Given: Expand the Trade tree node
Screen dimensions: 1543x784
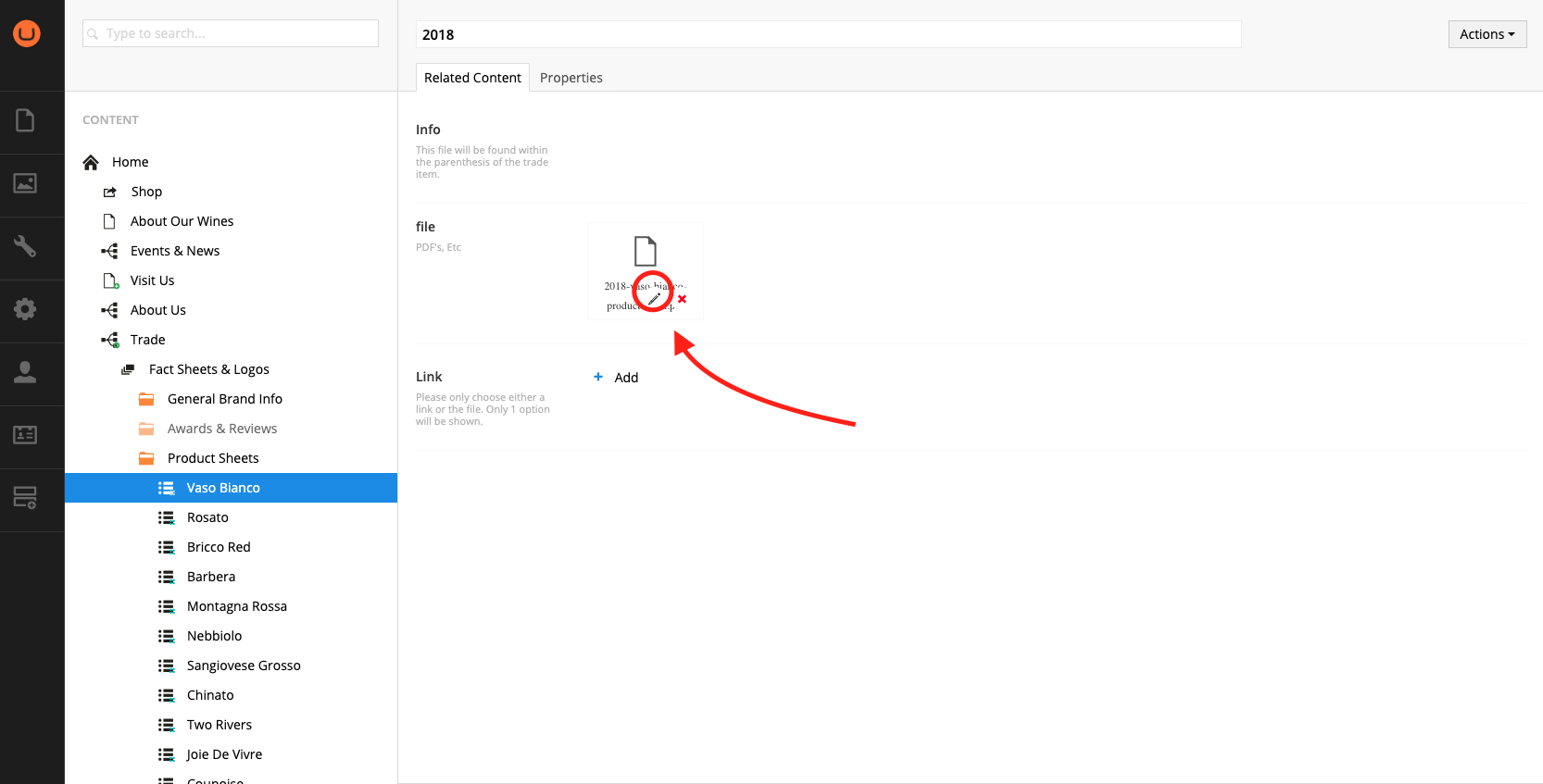Looking at the screenshot, I should pos(147,340).
